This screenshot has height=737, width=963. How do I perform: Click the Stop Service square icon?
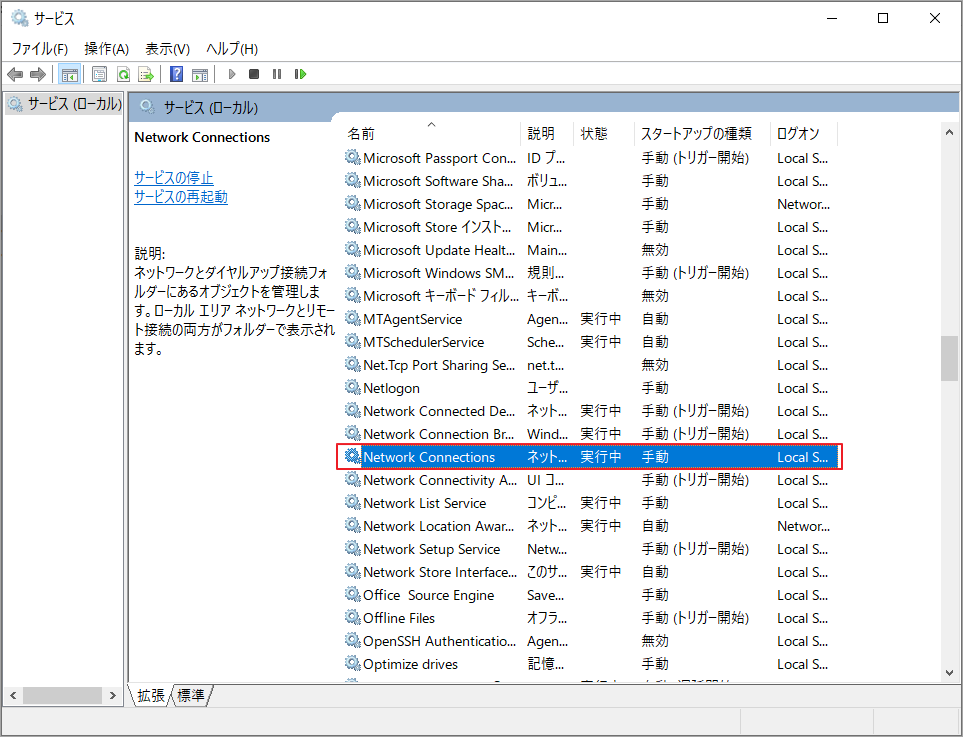[x=254, y=74]
